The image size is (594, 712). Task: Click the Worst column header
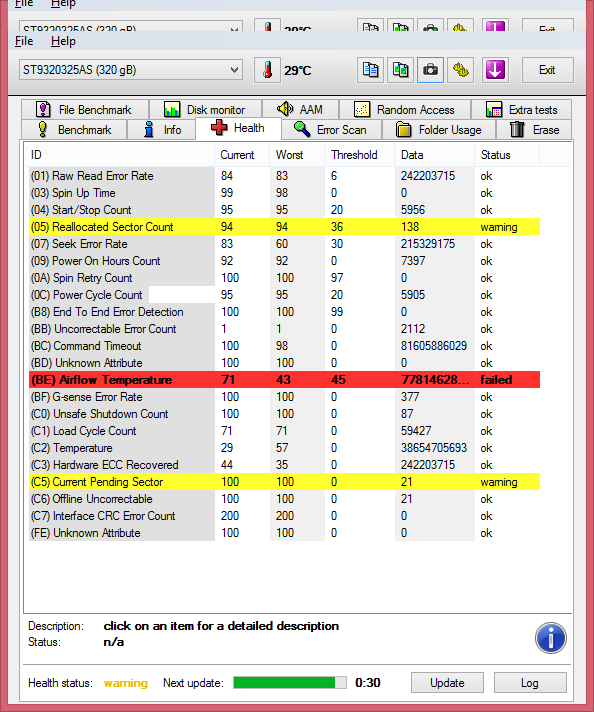point(297,155)
